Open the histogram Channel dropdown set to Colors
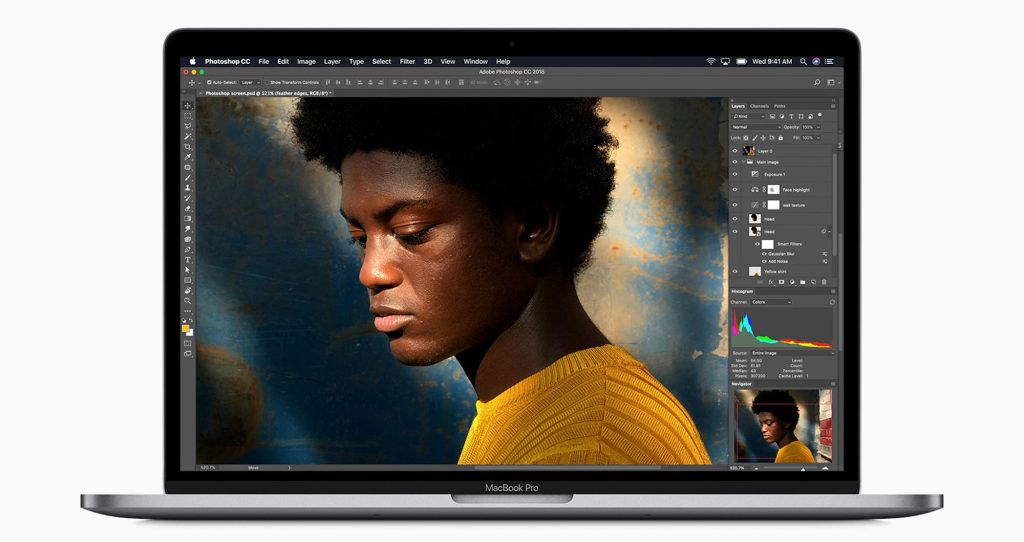This screenshot has width=1024, height=542. pyautogui.click(x=771, y=302)
